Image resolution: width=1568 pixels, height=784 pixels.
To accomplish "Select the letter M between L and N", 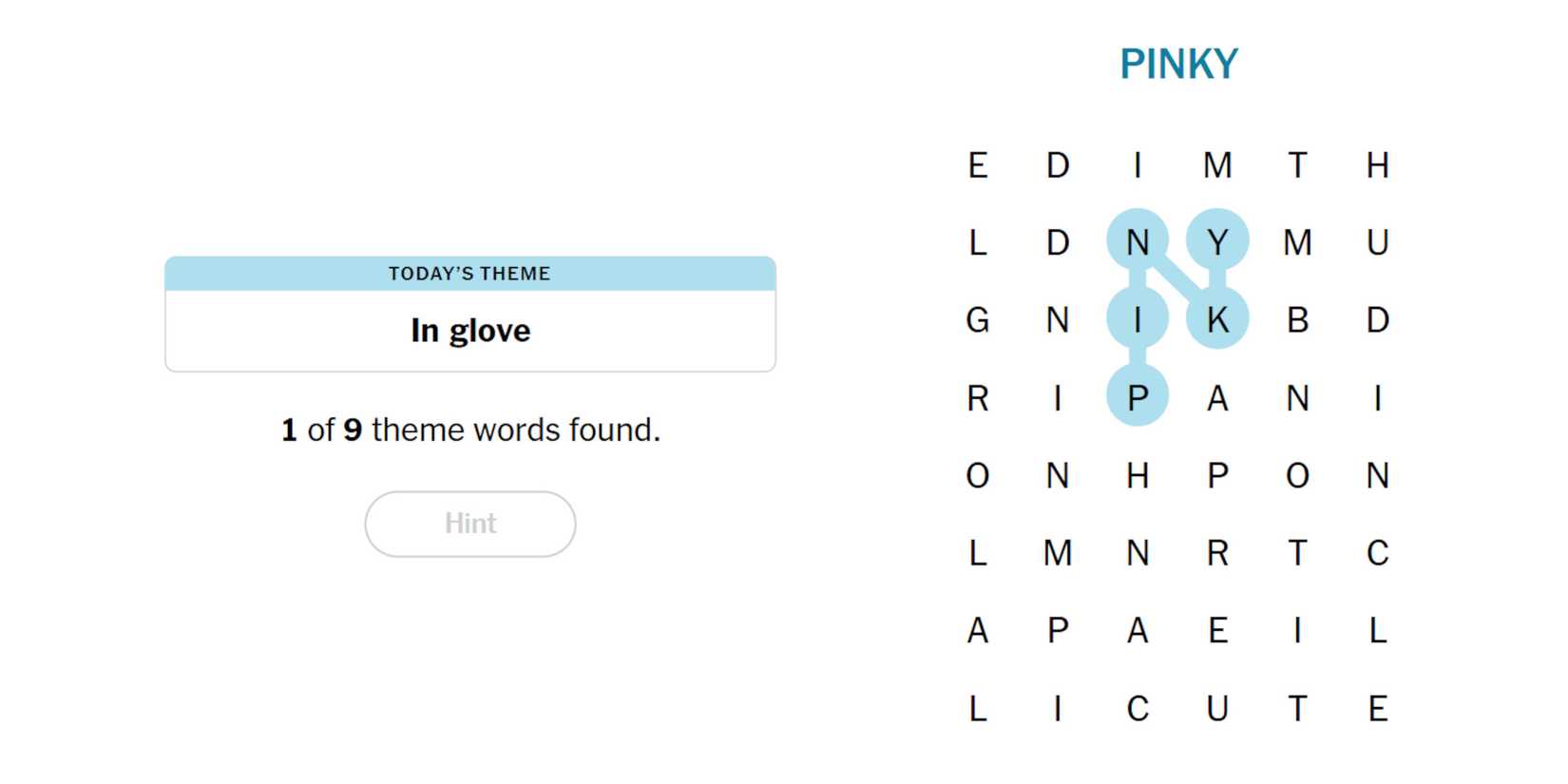I will [1058, 552].
